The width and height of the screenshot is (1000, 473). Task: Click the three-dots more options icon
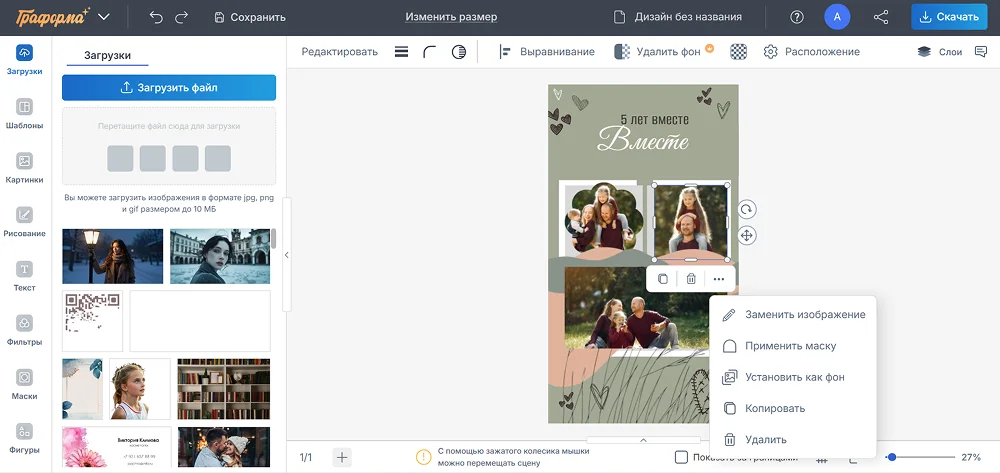point(719,279)
